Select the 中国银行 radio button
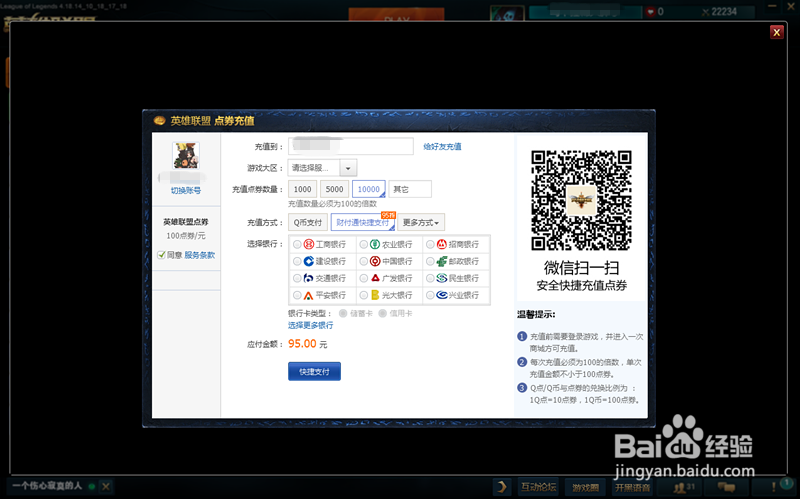800x499 pixels. pyautogui.click(x=363, y=261)
